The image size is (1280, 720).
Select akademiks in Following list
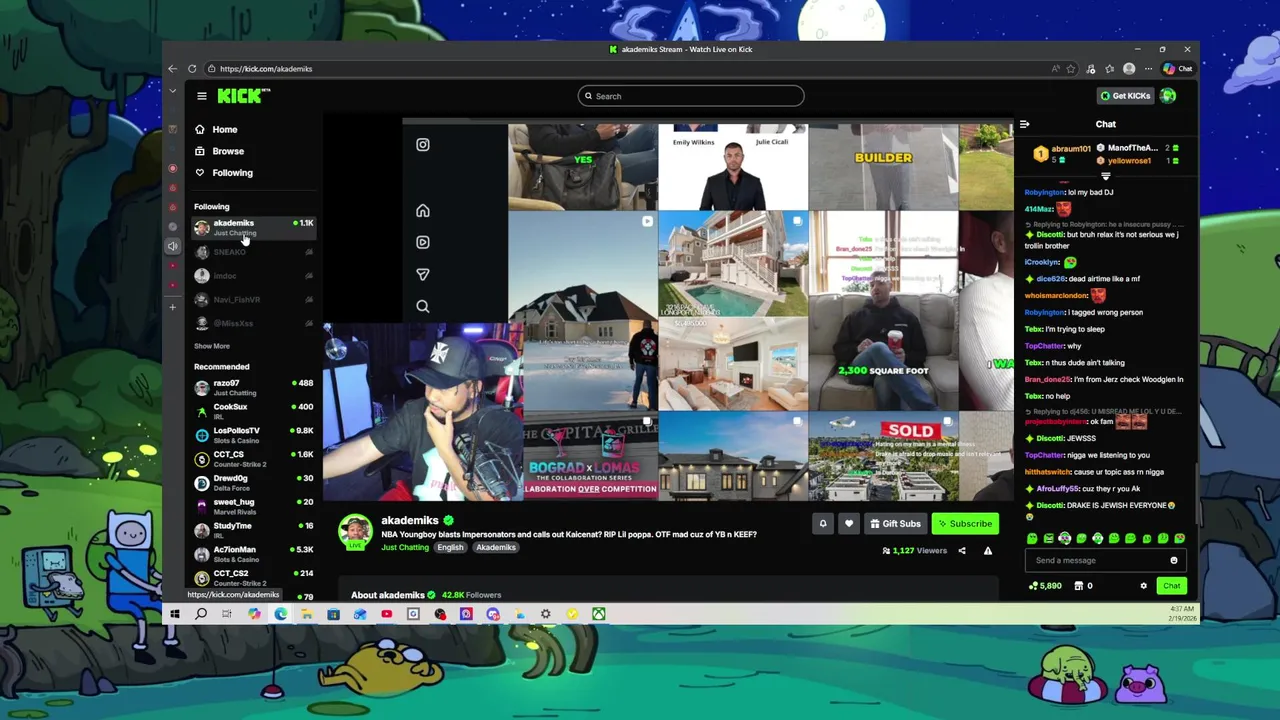tap(254, 228)
